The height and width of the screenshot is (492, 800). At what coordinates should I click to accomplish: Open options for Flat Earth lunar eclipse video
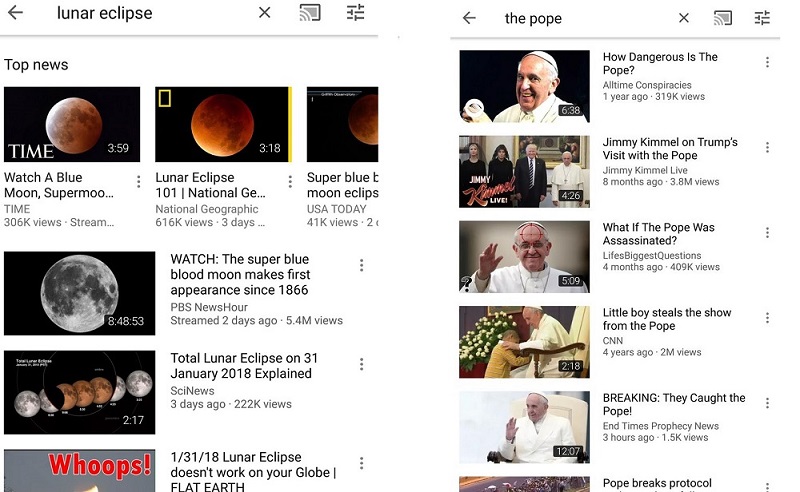click(361, 463)
